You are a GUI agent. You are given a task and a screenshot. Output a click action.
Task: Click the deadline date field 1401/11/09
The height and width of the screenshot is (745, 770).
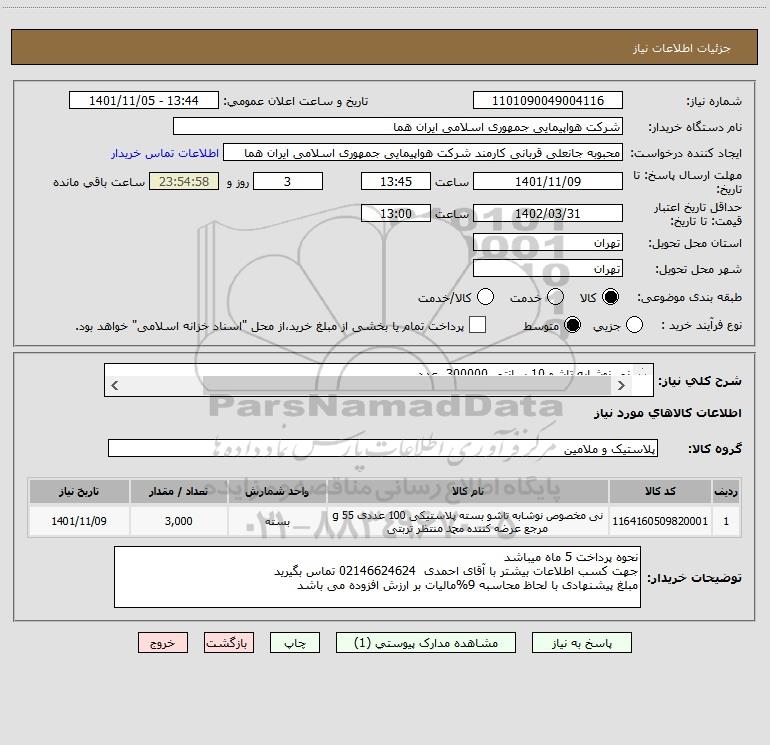tap(548, 181)
